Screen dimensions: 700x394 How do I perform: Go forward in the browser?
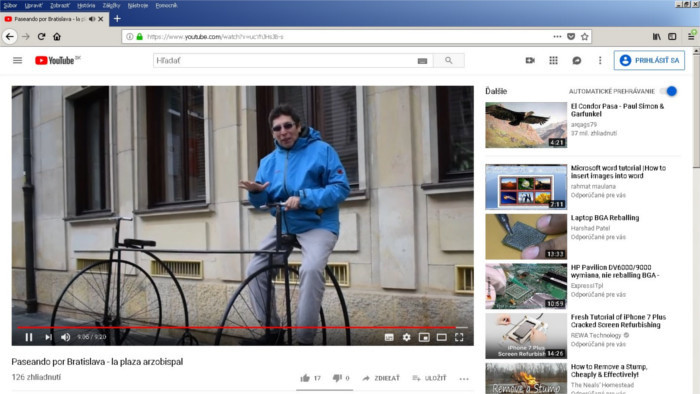pyautogui.click(x=26, y=37)
